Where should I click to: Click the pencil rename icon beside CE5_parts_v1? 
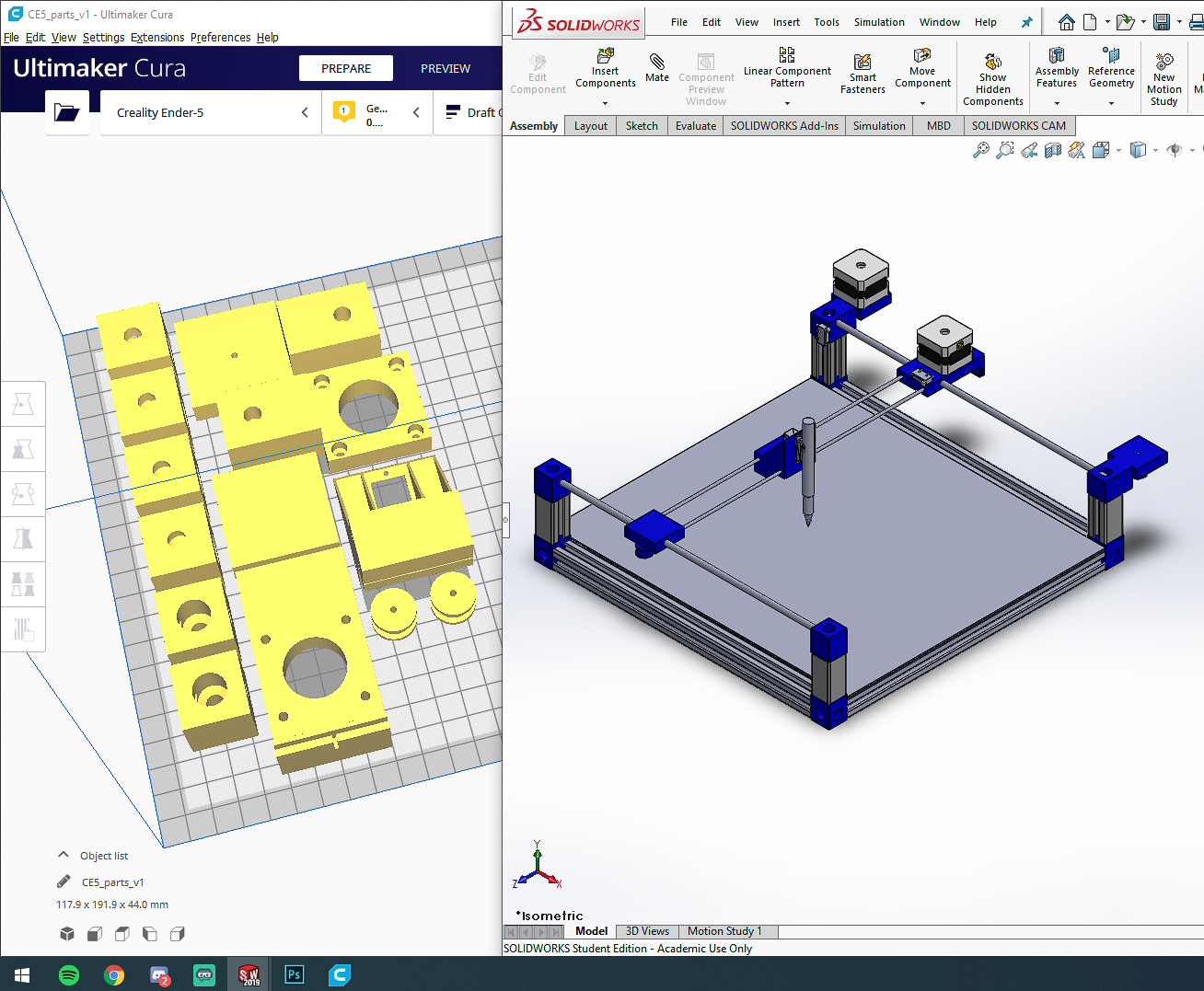[64, 882]
